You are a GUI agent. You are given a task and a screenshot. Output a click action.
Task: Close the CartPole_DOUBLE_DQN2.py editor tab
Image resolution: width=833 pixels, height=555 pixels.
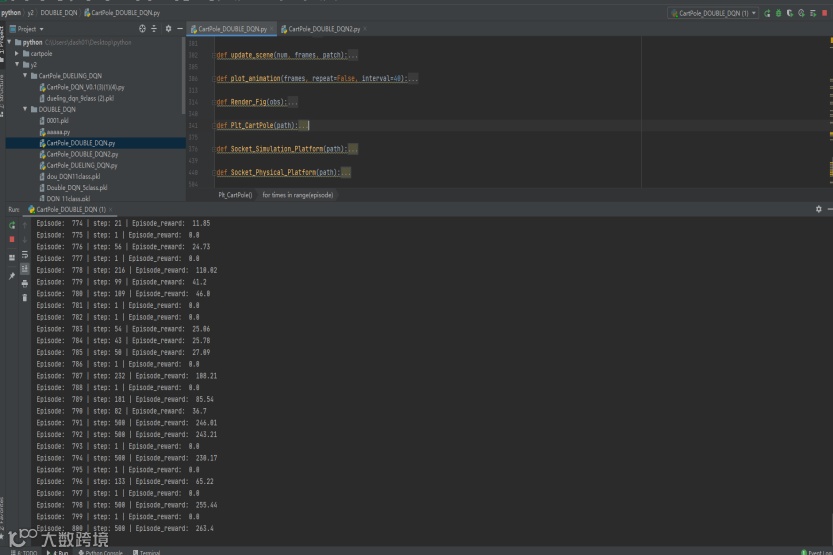point(364,29)
